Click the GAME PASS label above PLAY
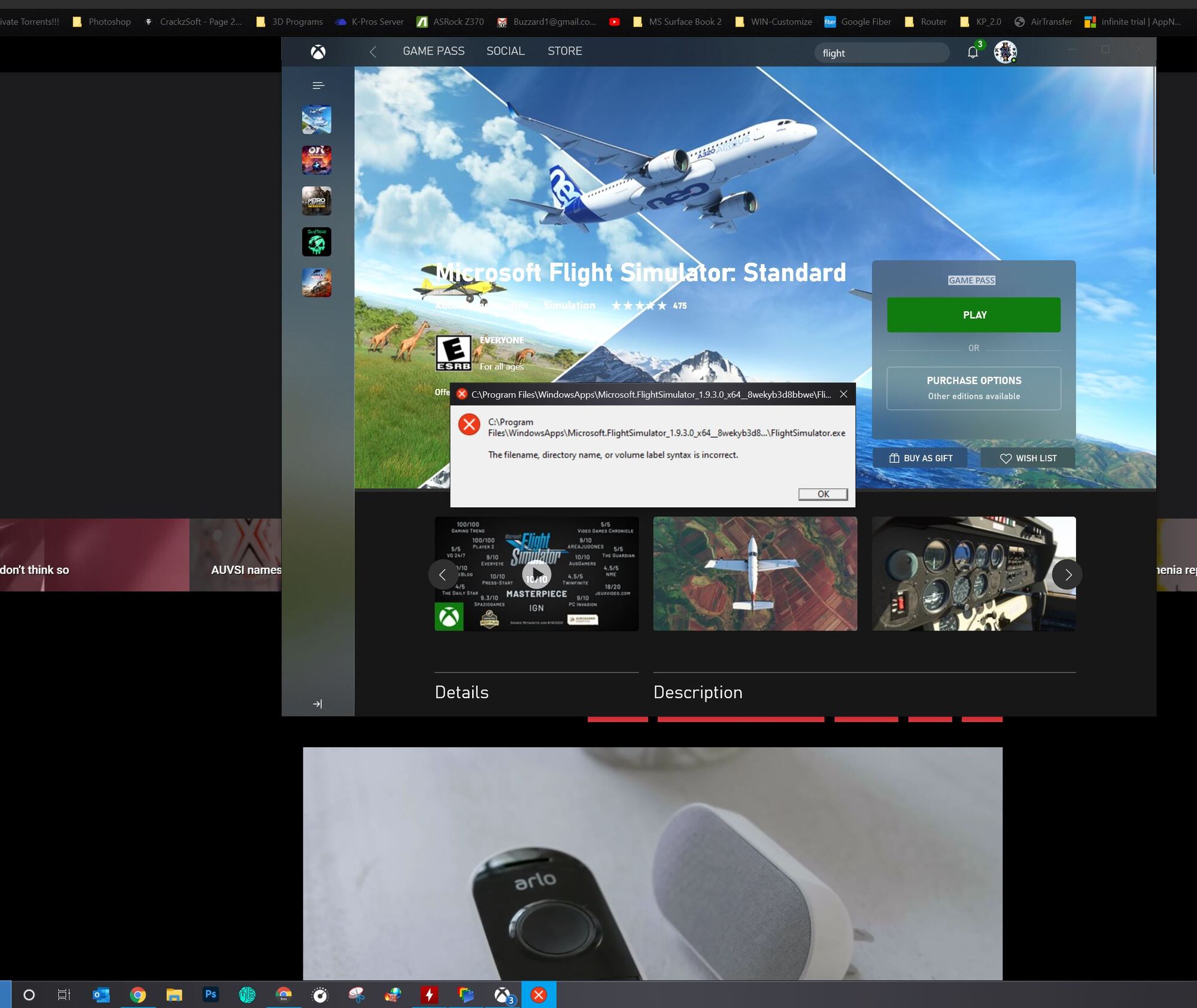 point(971,281)
